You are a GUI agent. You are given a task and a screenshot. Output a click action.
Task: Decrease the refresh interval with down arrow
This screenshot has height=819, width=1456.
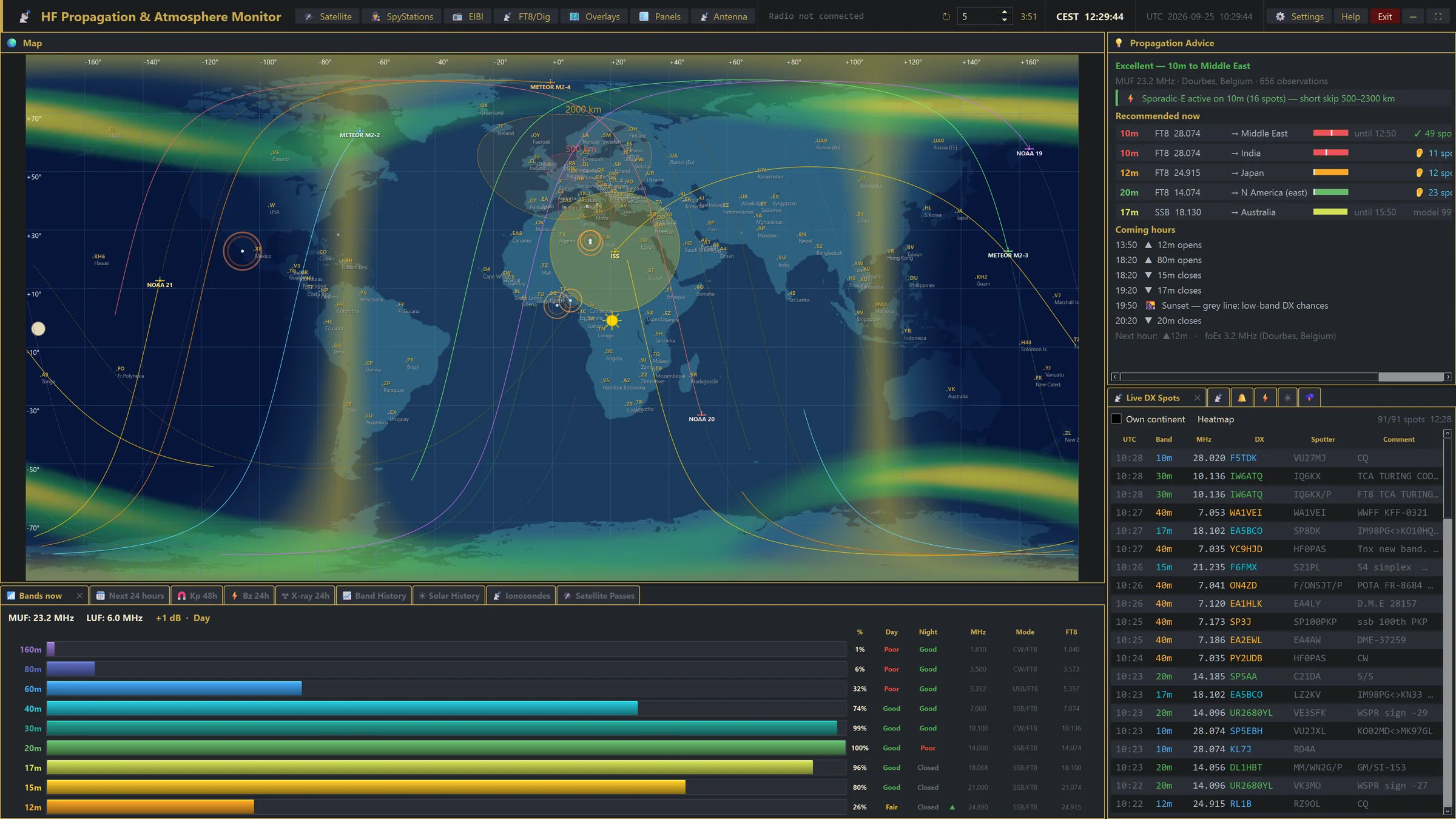1005,21
